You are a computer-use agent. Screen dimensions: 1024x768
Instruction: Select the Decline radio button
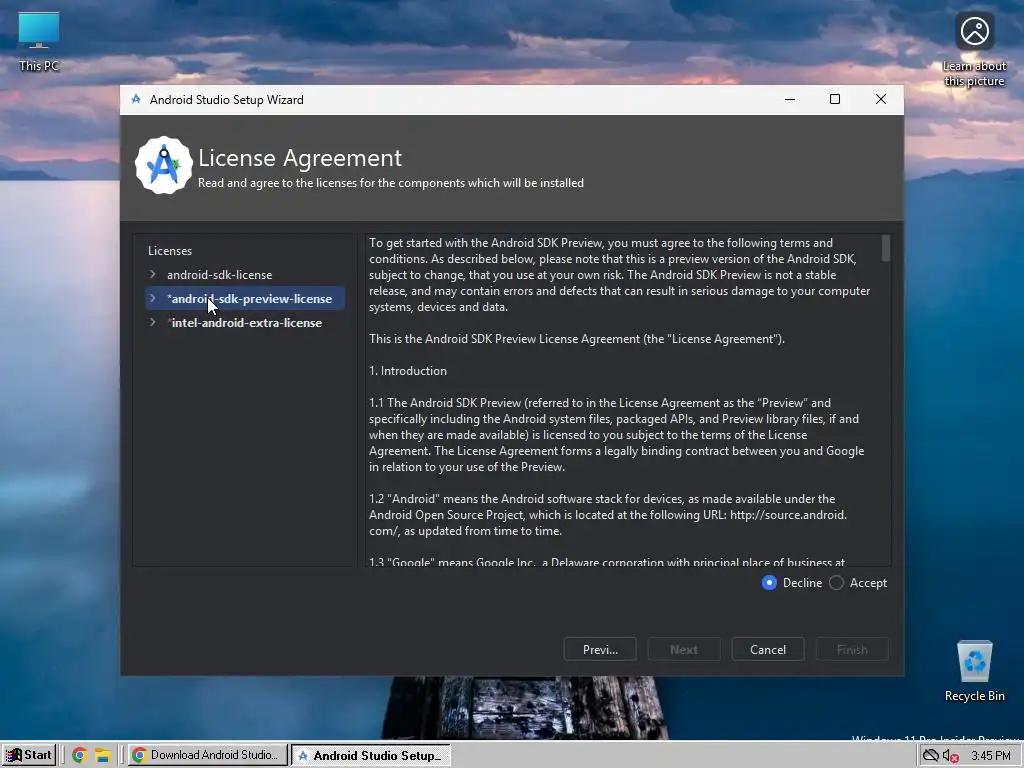coord(769,583)
